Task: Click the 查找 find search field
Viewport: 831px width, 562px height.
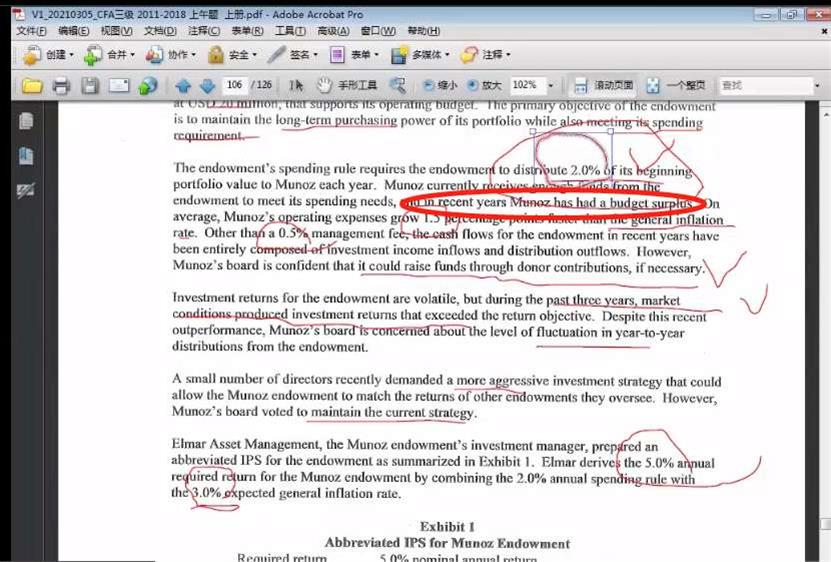Action: pos(765,85)
